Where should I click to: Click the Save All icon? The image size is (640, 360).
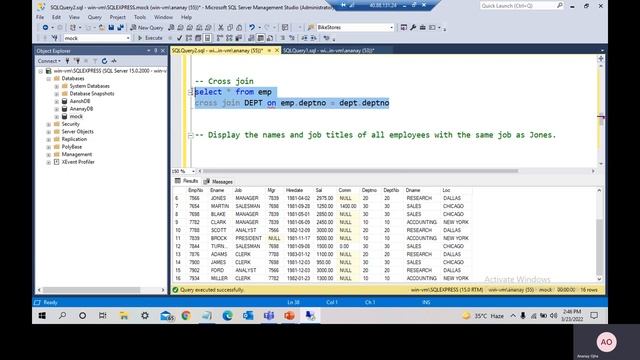(120, 27)
